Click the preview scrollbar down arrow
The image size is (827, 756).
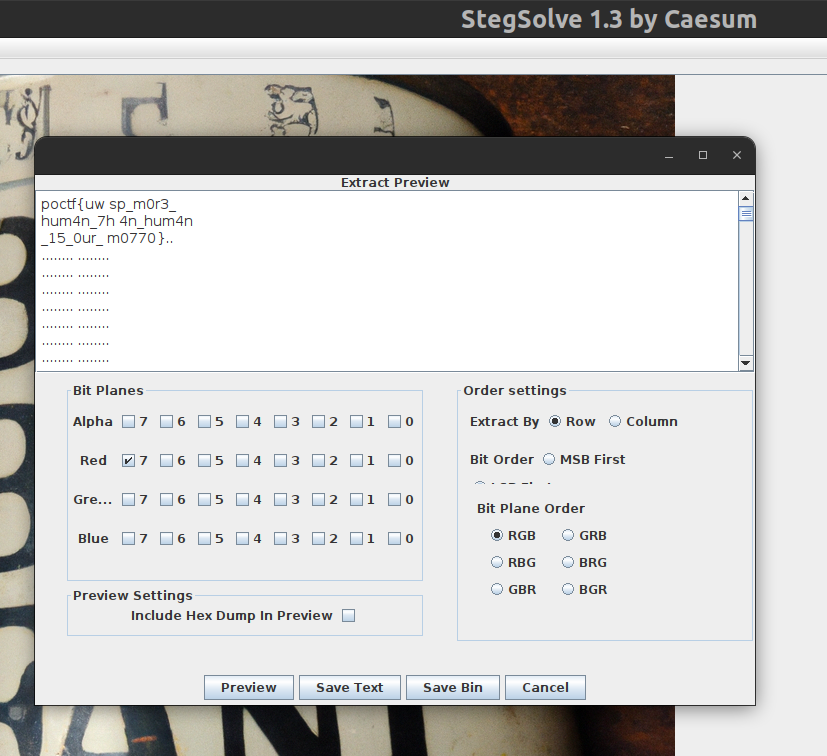click(746, 363)
